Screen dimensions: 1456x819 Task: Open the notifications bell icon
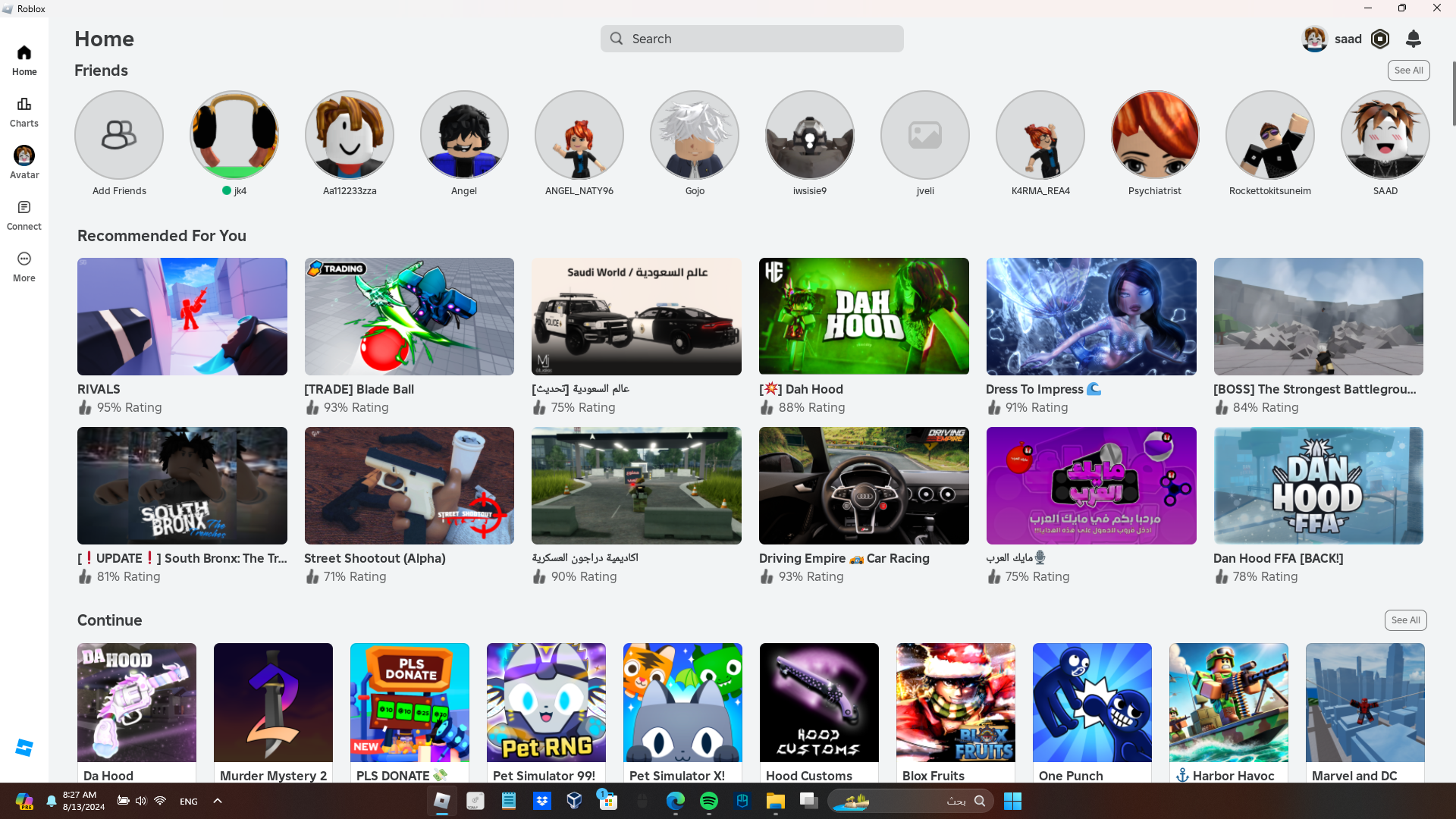[1413, 39]
